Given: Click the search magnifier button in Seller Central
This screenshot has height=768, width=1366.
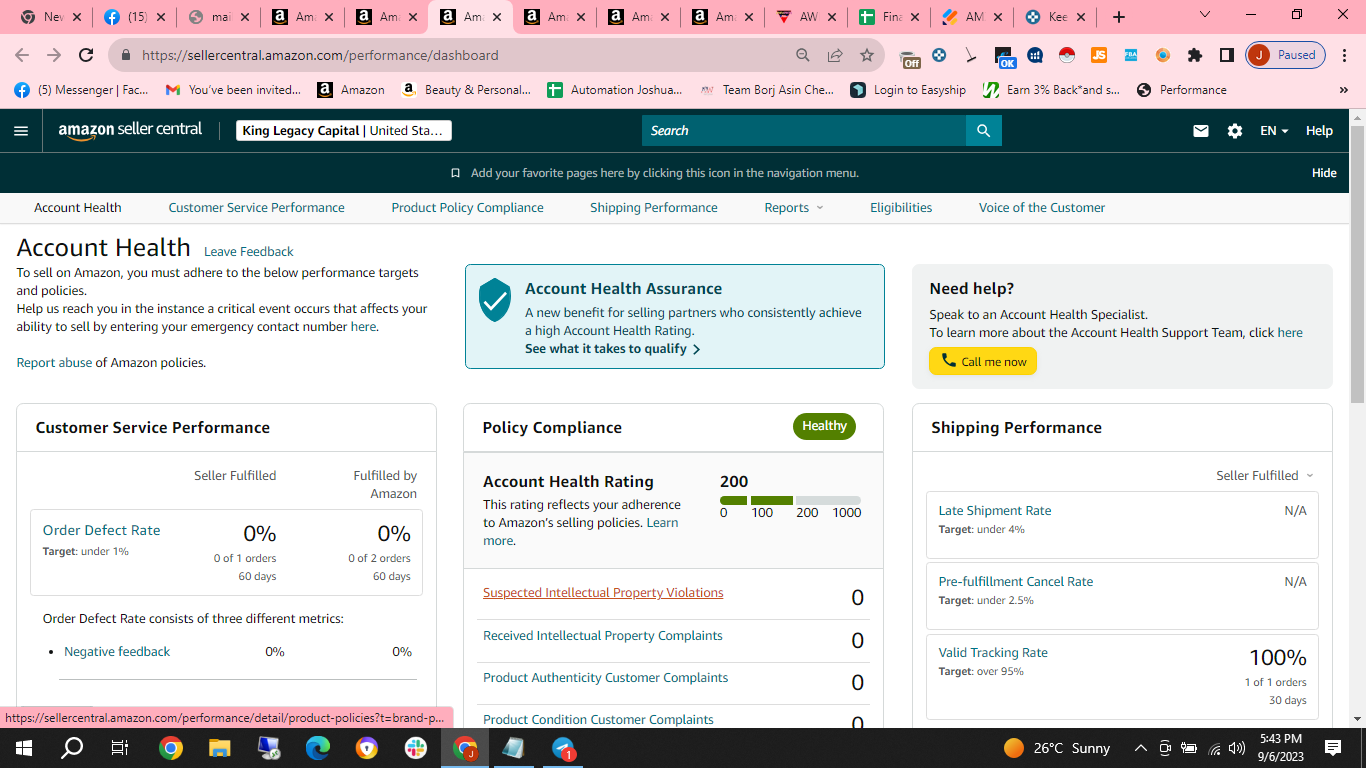Looking at the screenshot, I should coord(983,131).
